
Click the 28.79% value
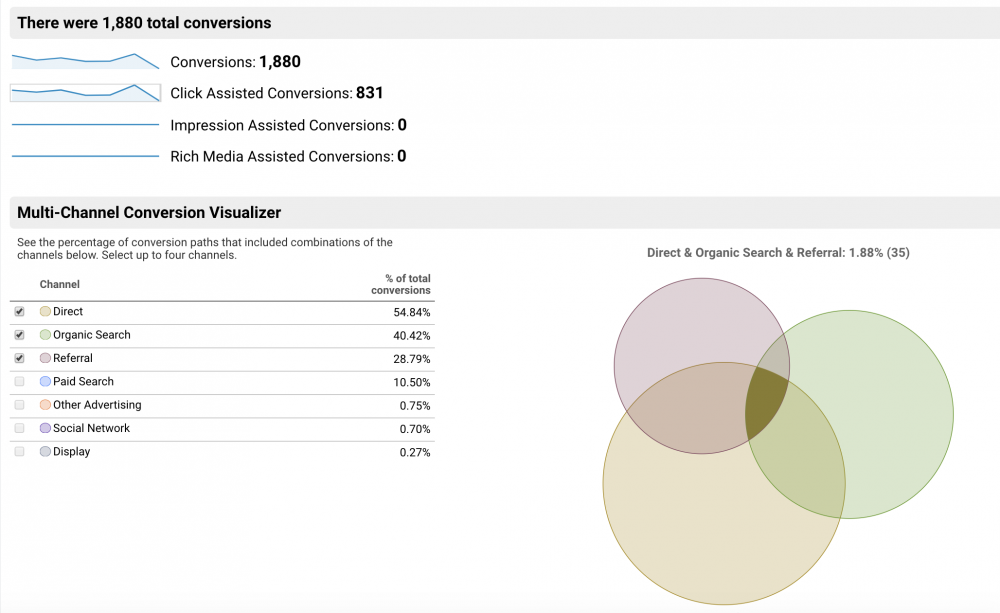click(412, 359)
